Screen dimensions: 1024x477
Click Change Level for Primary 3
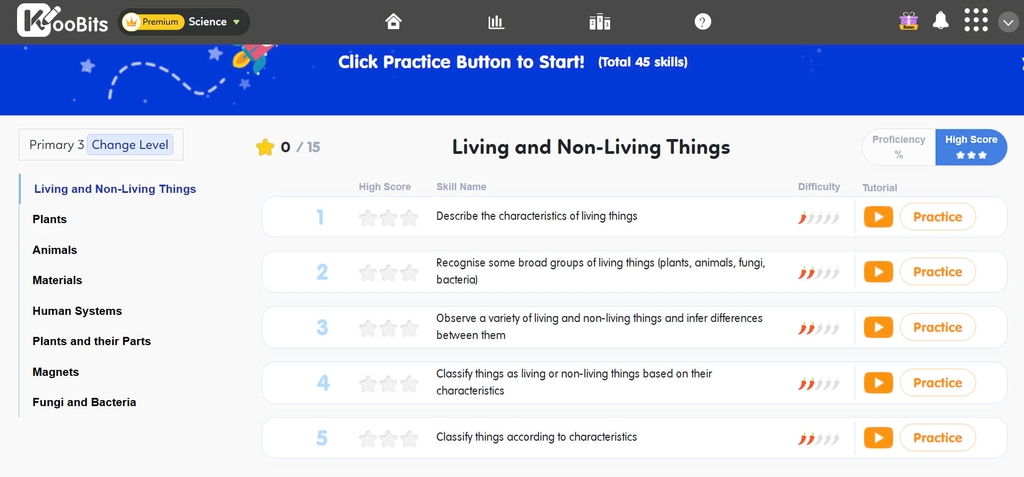(x=130, y=145)
